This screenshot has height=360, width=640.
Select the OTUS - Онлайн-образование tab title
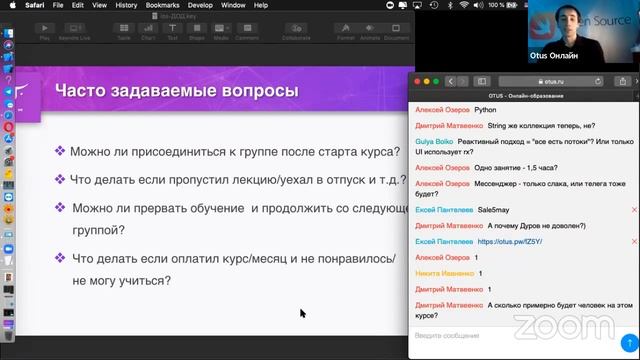click(526, 96)
